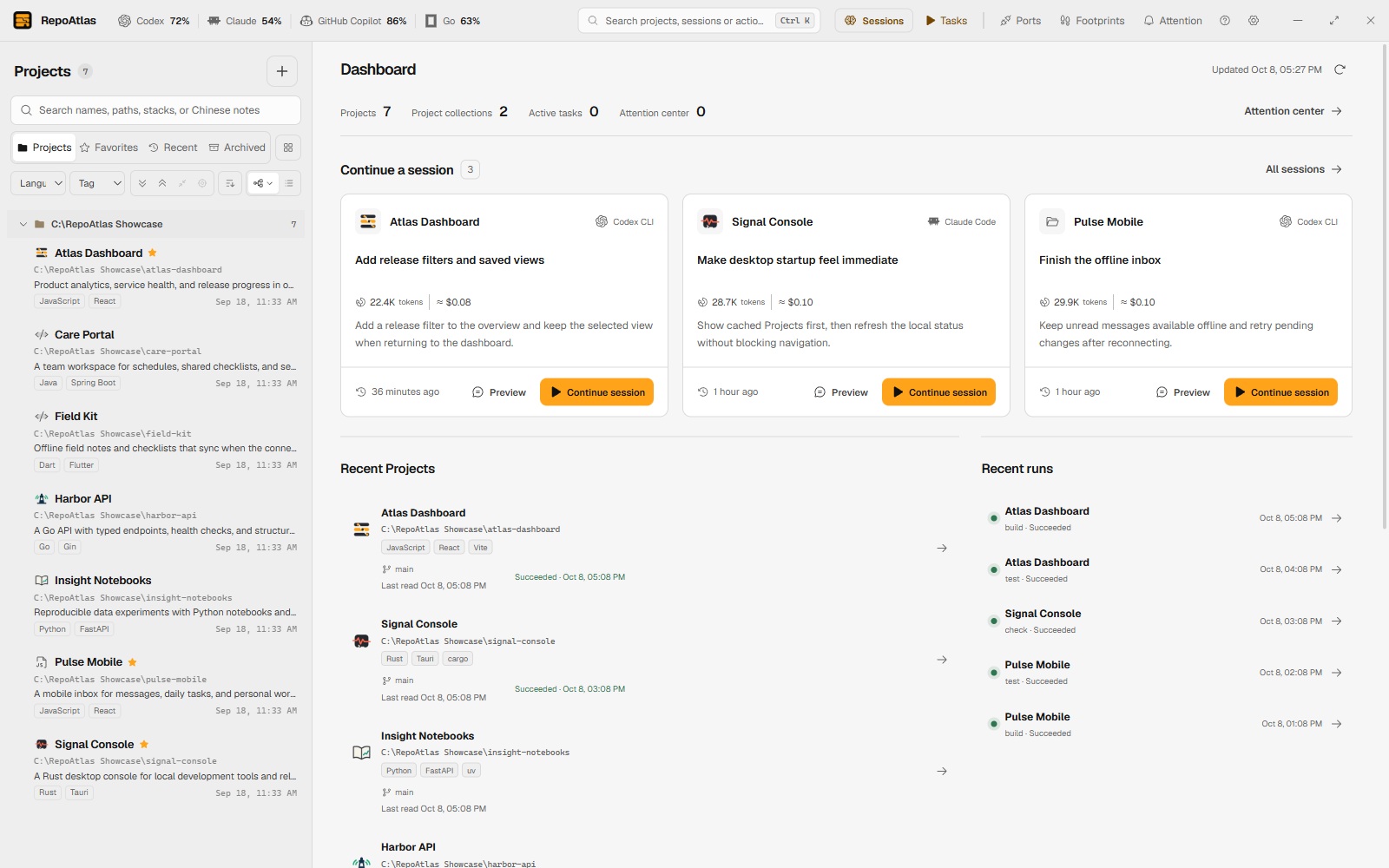Open Pulse Mobile test run from 02:08 PM
Screen dimensions: 1389x868
(x=1166, y=673)
